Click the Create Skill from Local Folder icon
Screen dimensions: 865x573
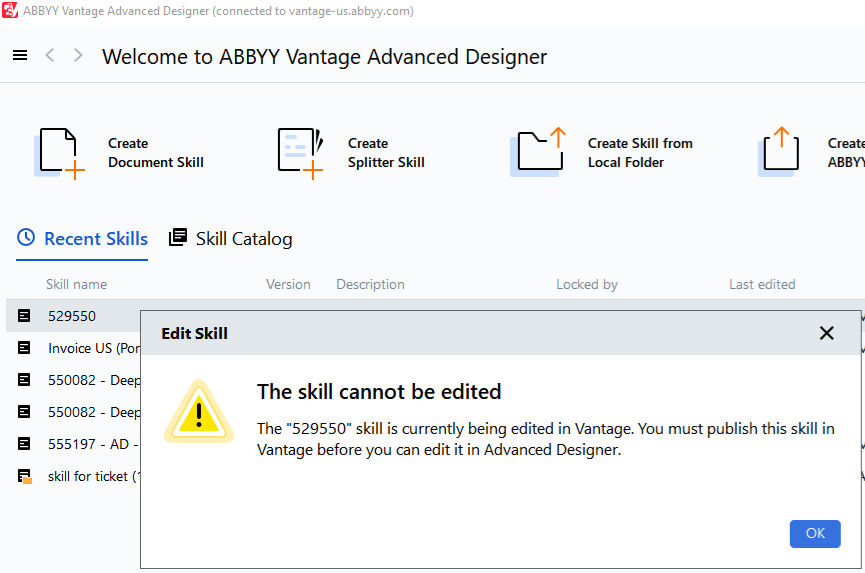point(538,152)
